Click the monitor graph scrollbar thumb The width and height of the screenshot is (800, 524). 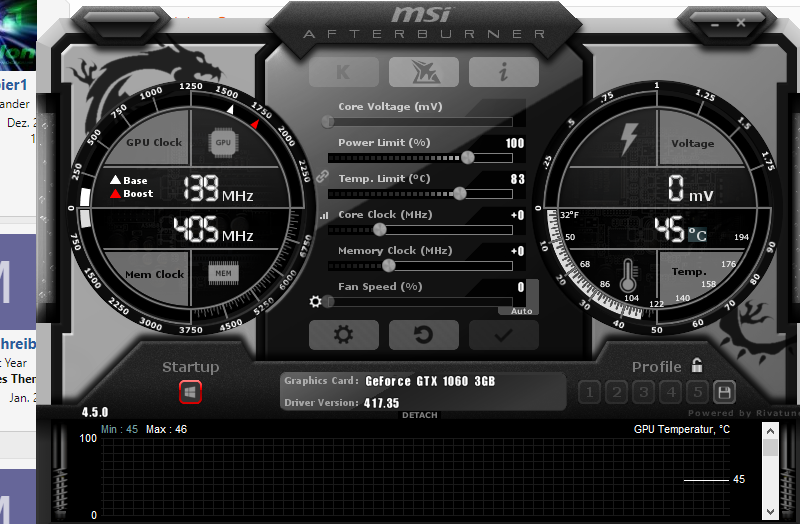coord(770,447)
